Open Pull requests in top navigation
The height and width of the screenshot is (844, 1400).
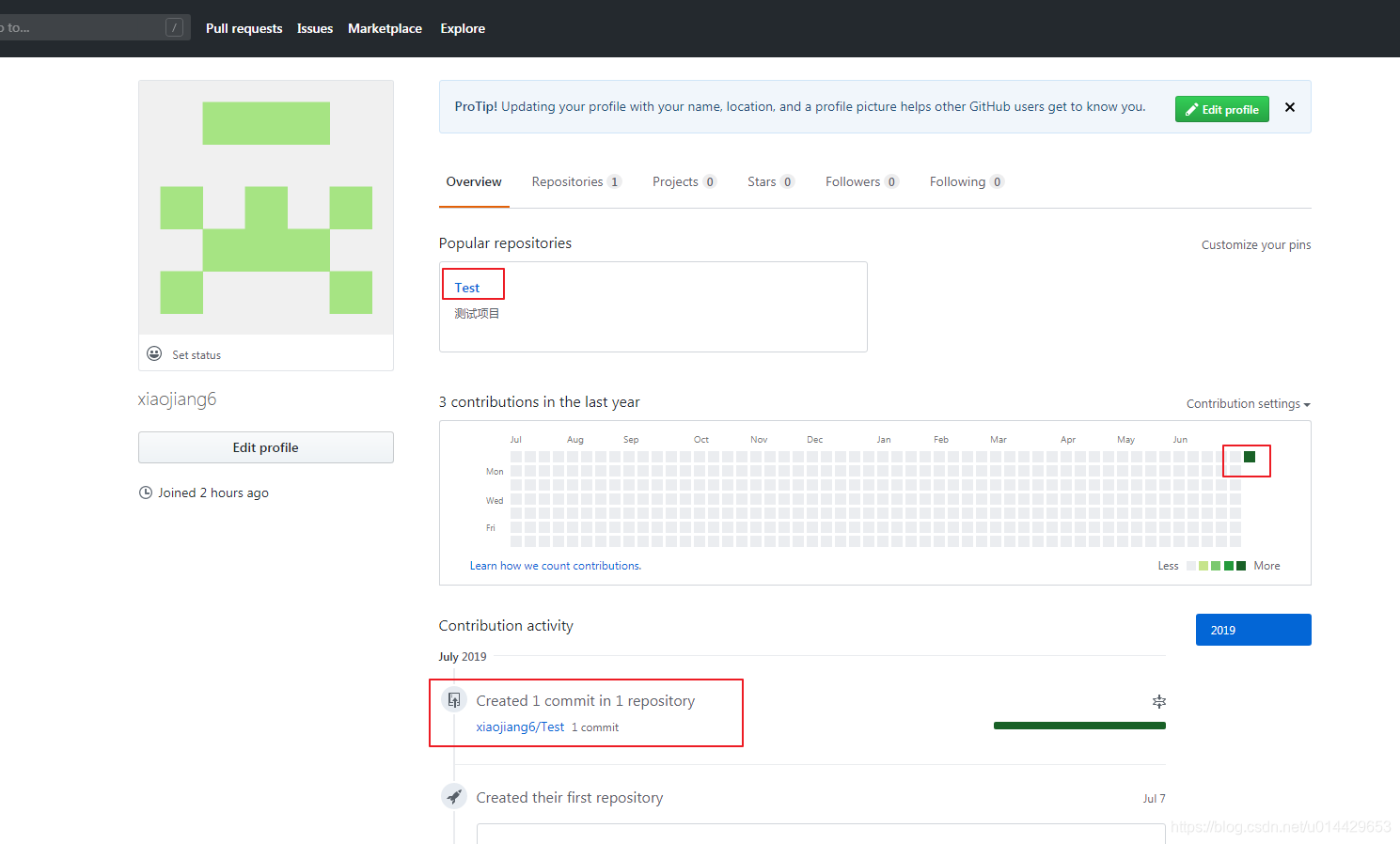tap(244, 28)
